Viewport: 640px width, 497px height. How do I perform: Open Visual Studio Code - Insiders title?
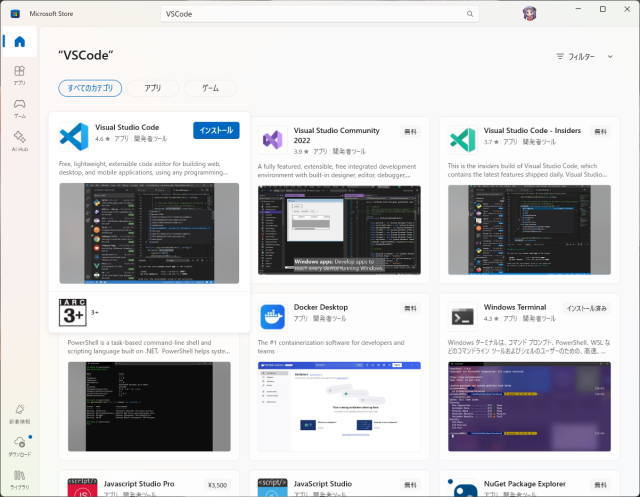(x=533, y=130)
